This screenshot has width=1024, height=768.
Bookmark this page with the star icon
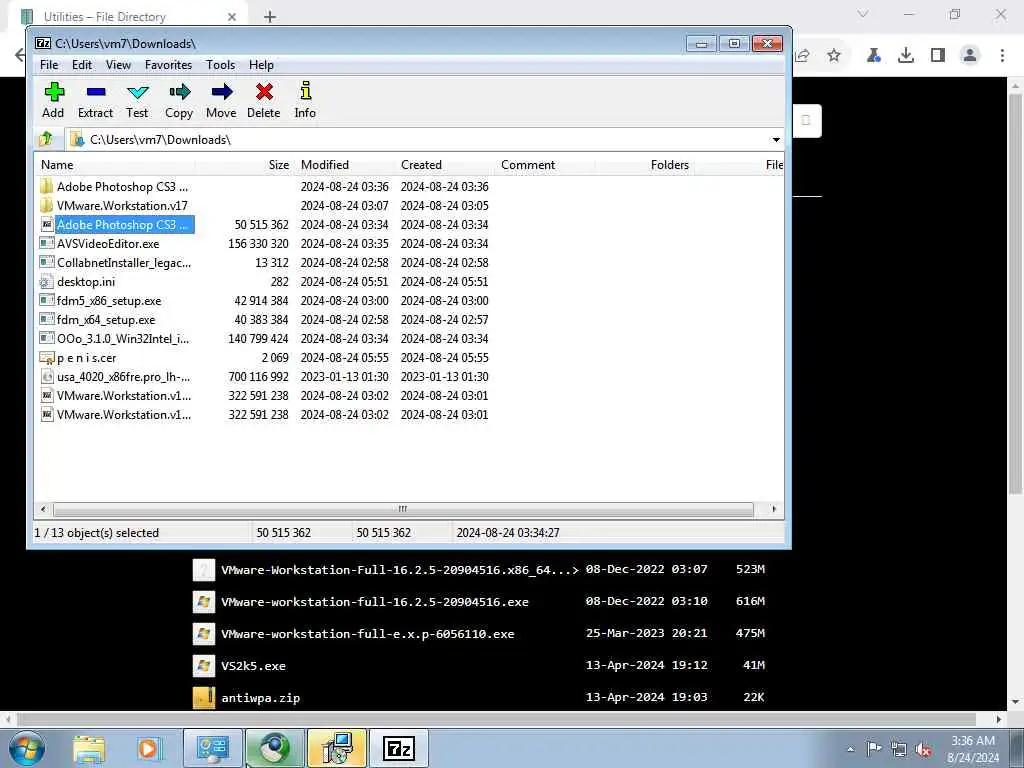tap(834, 56)
